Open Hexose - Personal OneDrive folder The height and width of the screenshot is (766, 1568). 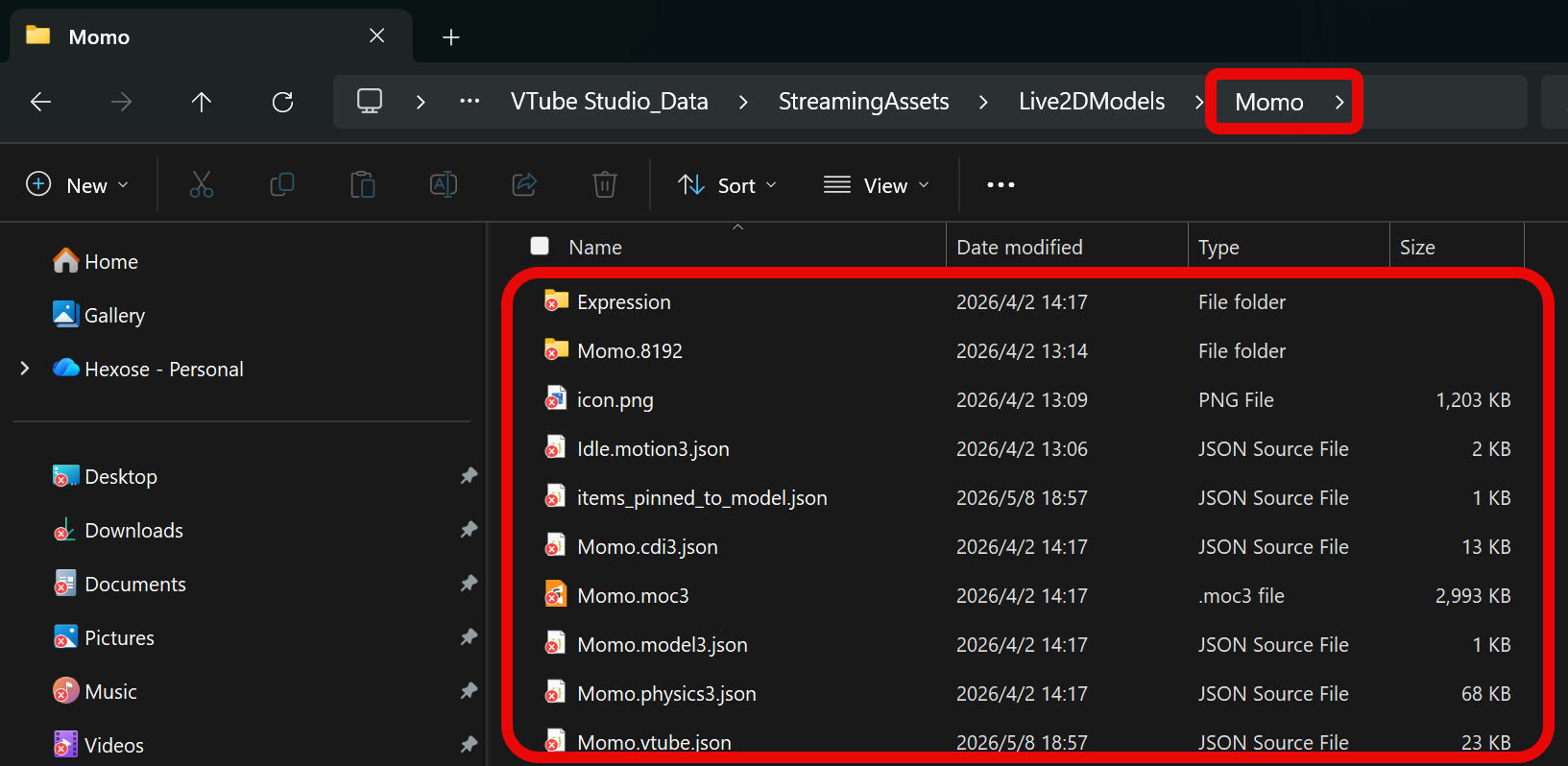(149, 369)
